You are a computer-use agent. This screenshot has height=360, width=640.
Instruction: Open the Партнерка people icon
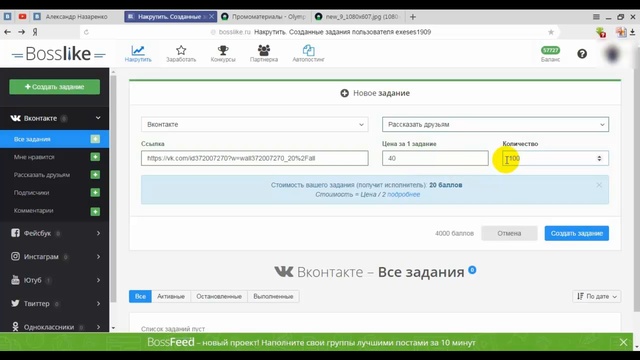[x=264, y=50]
